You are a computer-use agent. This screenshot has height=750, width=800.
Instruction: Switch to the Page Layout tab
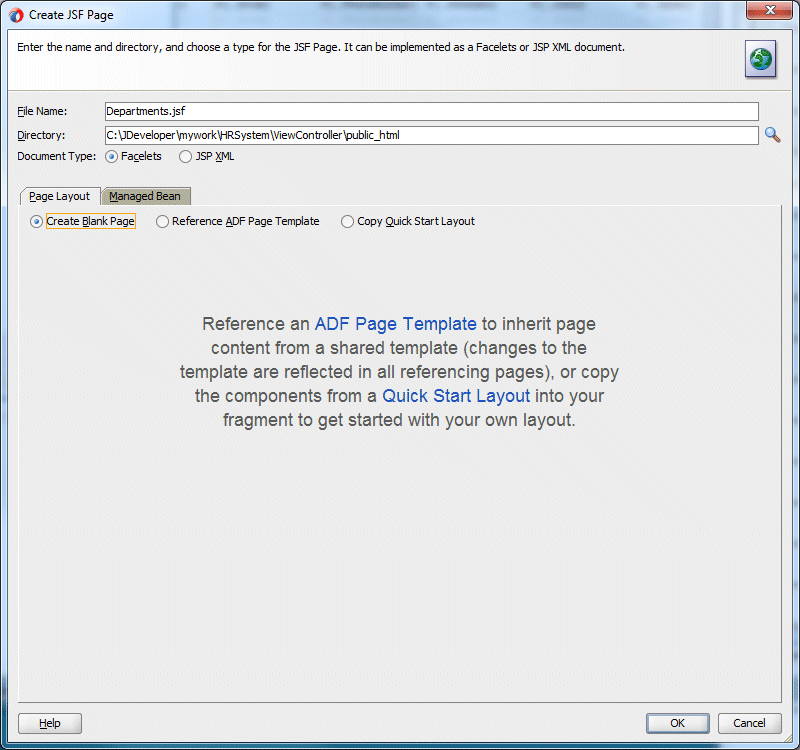coord(60,196)
